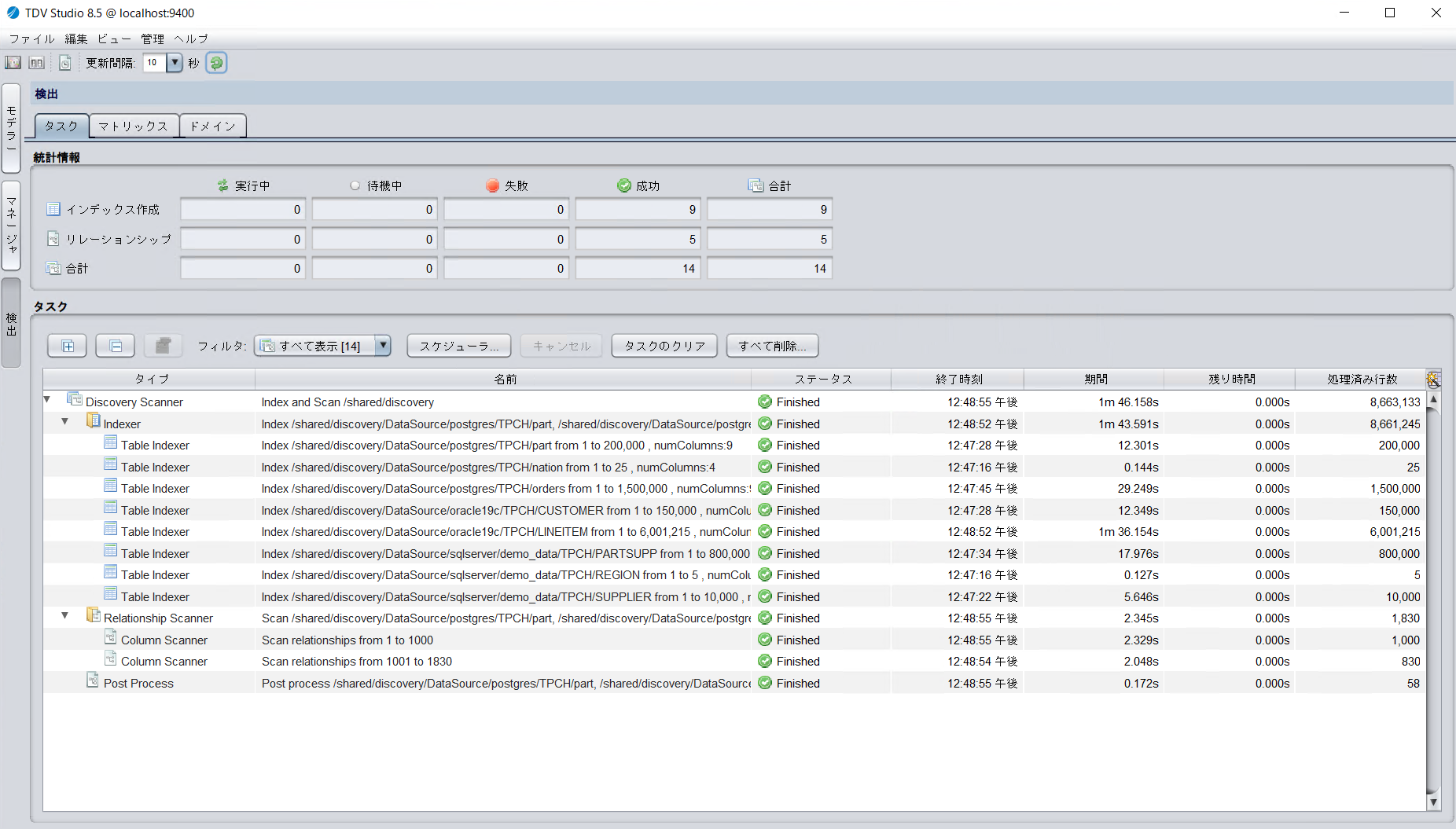
Task: Click the Table Indexer icon for nation row
Action: coord(111,464)
